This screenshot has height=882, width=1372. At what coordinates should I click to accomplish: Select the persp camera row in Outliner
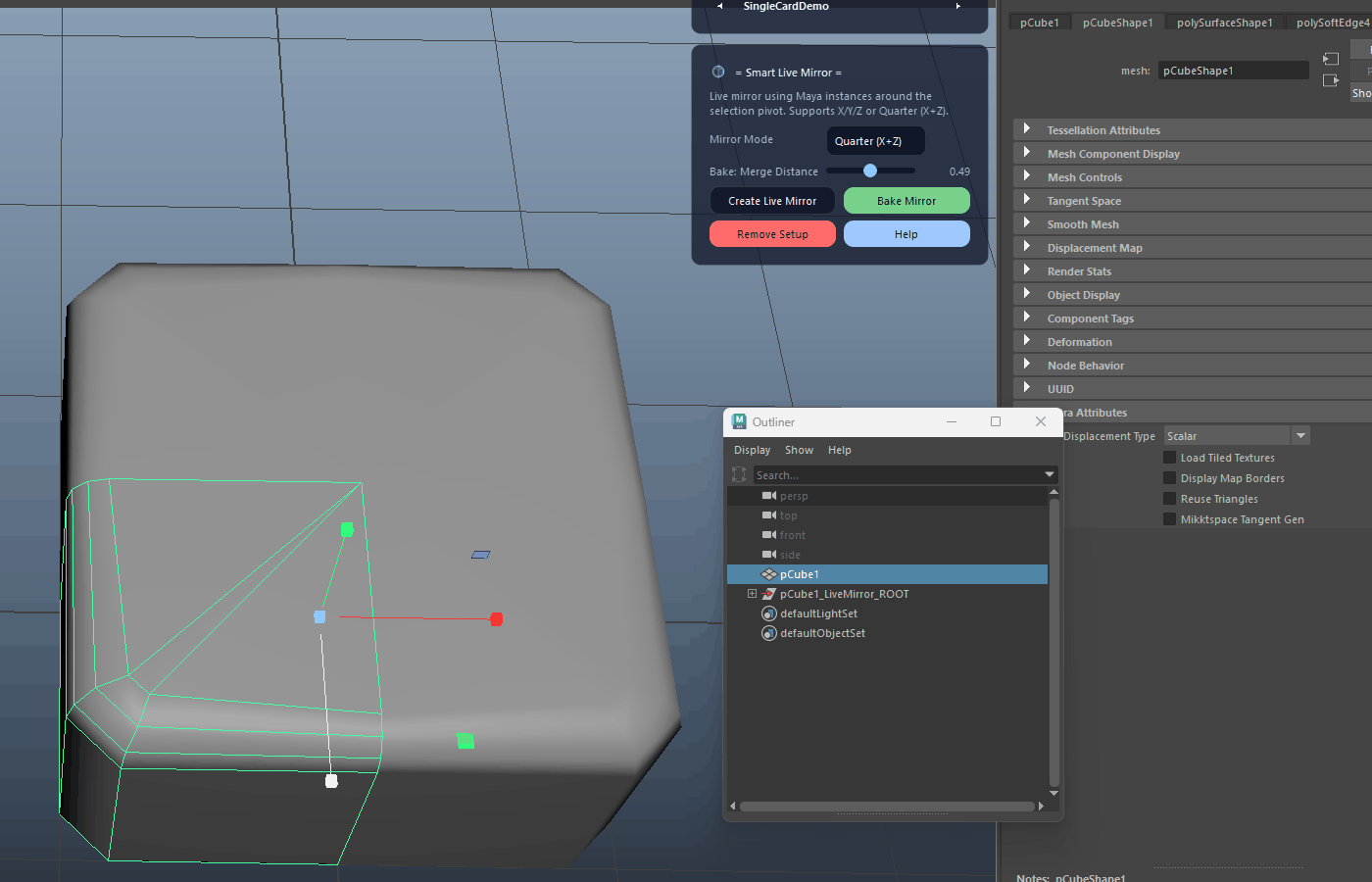pyautogui.click(x=887, y=496)
